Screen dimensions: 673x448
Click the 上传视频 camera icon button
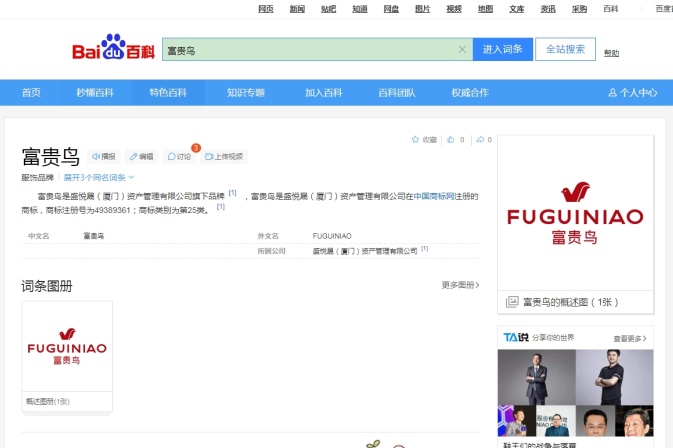click(224, 157)
